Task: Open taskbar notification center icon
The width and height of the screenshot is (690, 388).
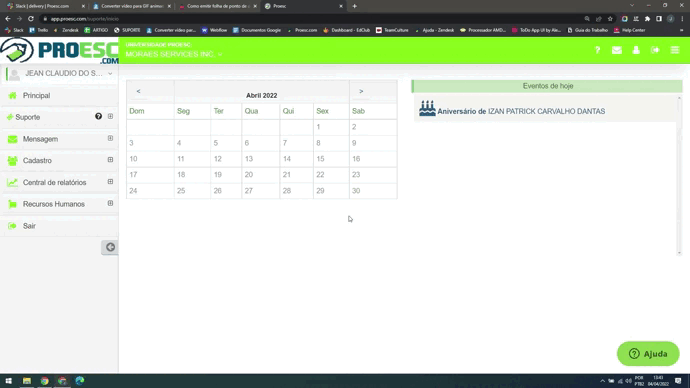Action: [x=678, y=381]
